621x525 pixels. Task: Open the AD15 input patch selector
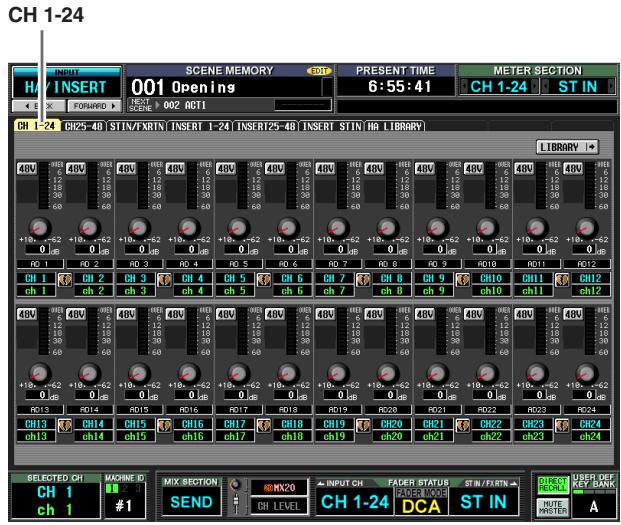pyautogui.click(x=139, y=410)
